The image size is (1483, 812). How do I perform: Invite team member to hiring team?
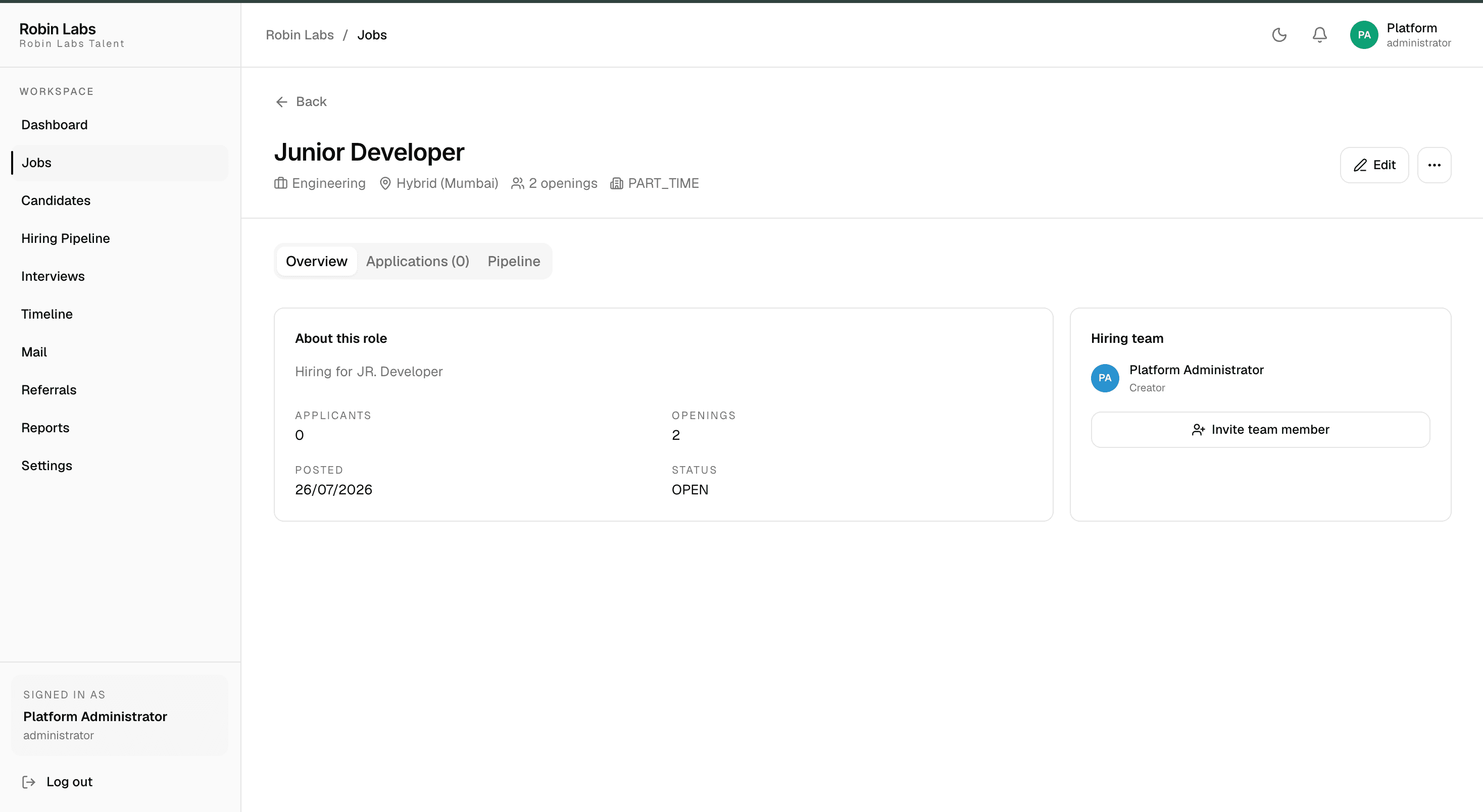1260,430
